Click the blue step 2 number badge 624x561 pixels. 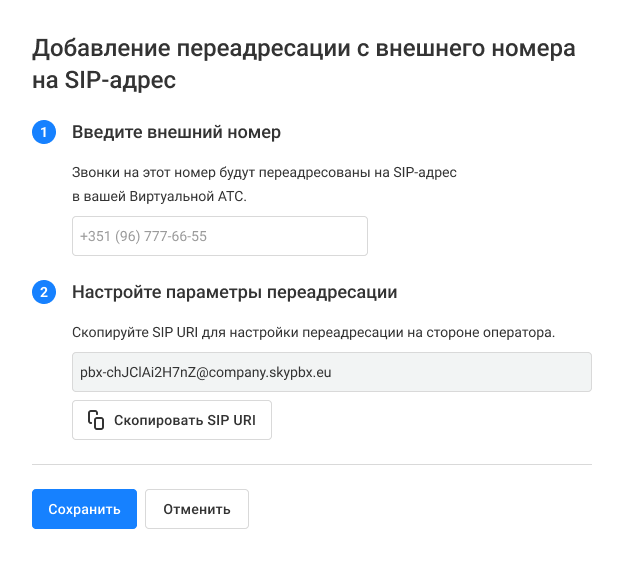pos(44,293)
